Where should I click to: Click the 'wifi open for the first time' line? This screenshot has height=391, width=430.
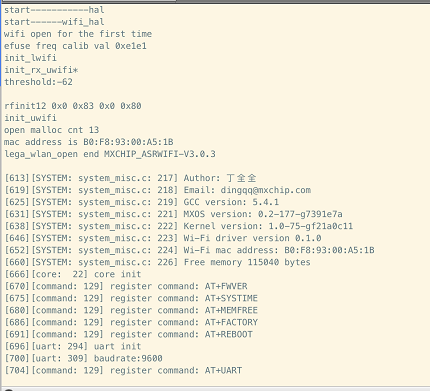click(78, 34)
